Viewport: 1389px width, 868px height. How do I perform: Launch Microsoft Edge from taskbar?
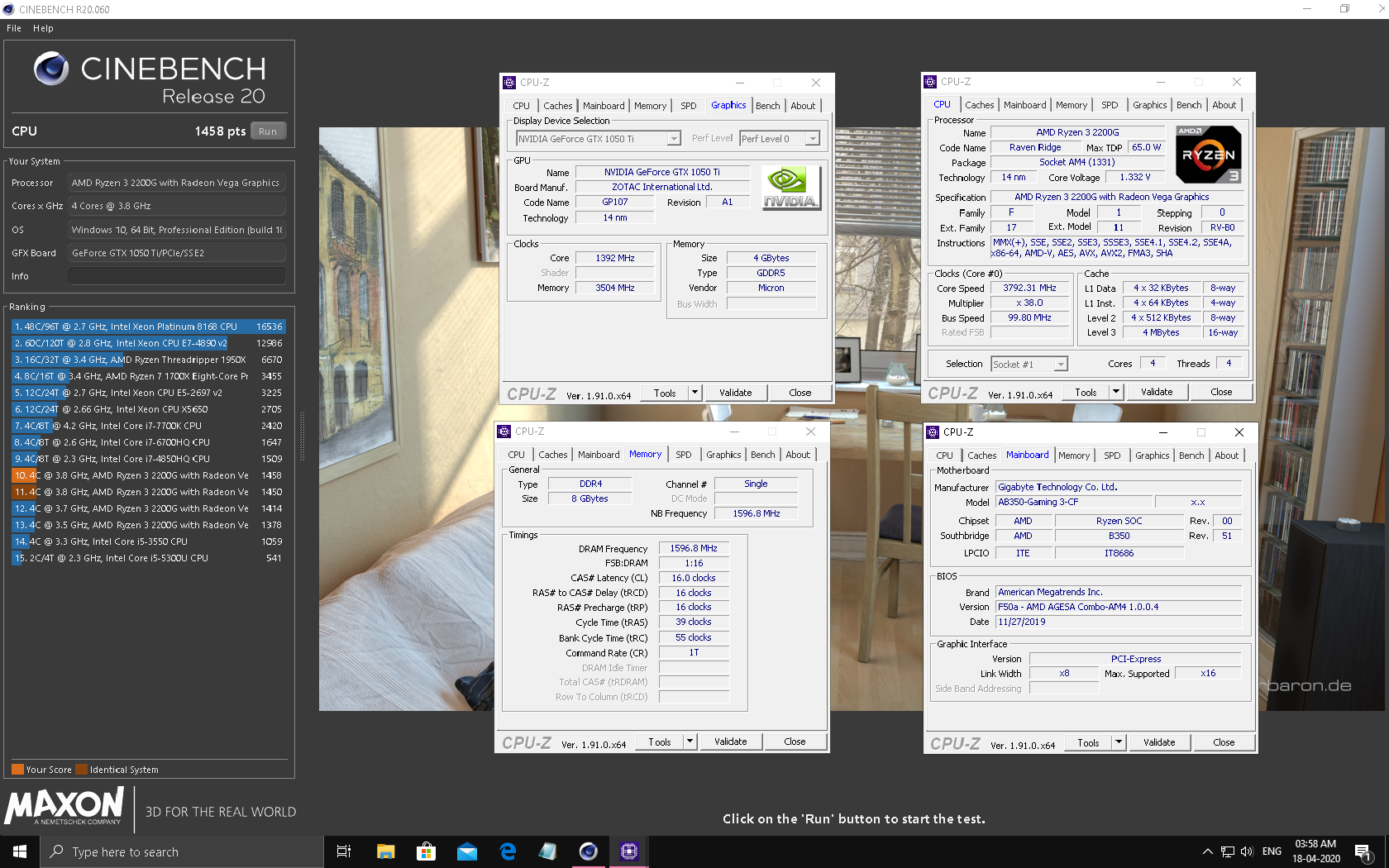pyautogui.click(x=508, y=851)
